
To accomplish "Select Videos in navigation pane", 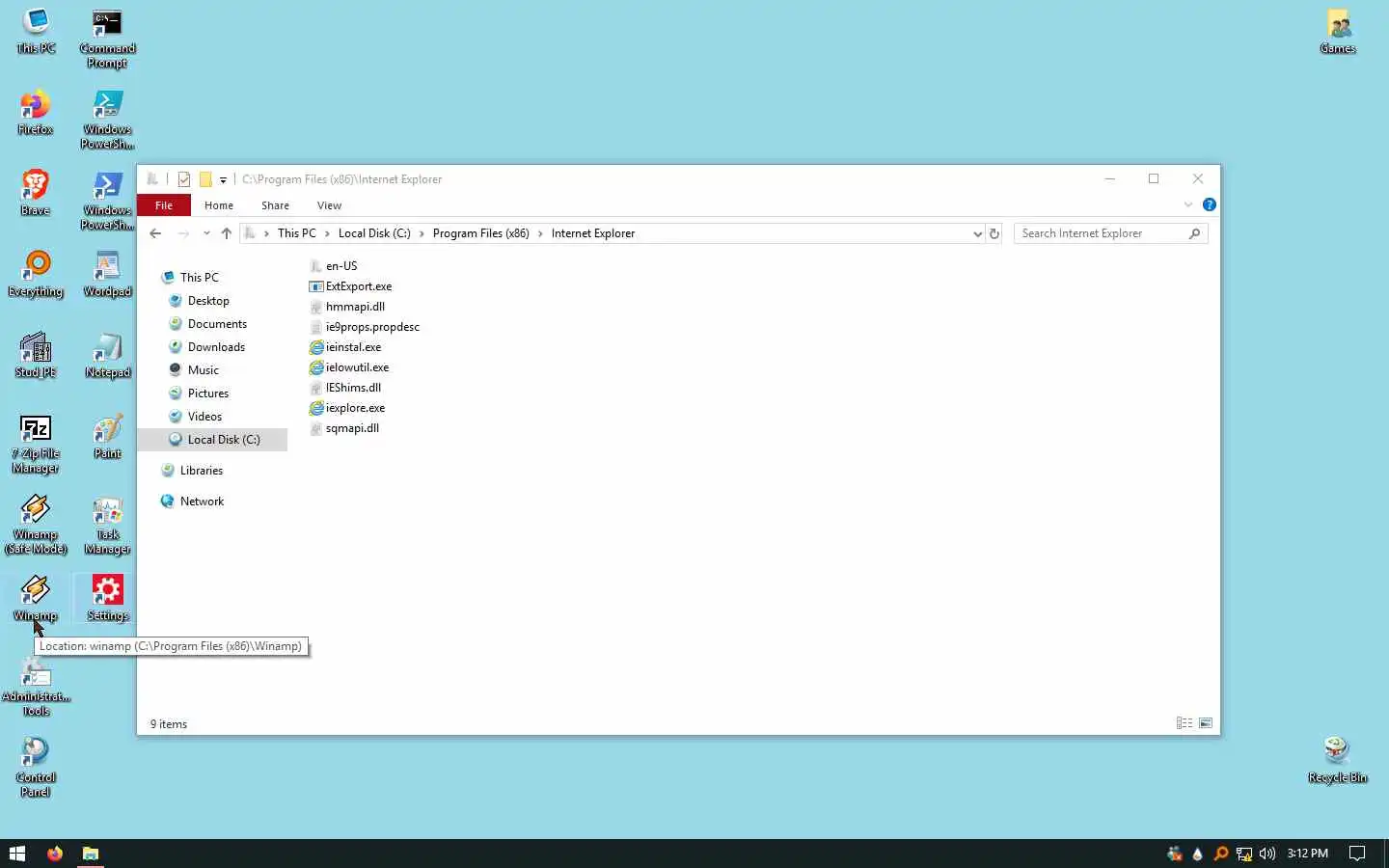I will click(204, 417).
